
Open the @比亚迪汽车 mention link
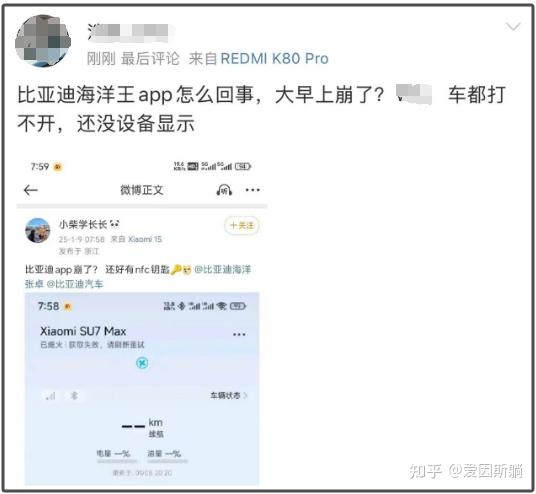click(x=75, y=284)
